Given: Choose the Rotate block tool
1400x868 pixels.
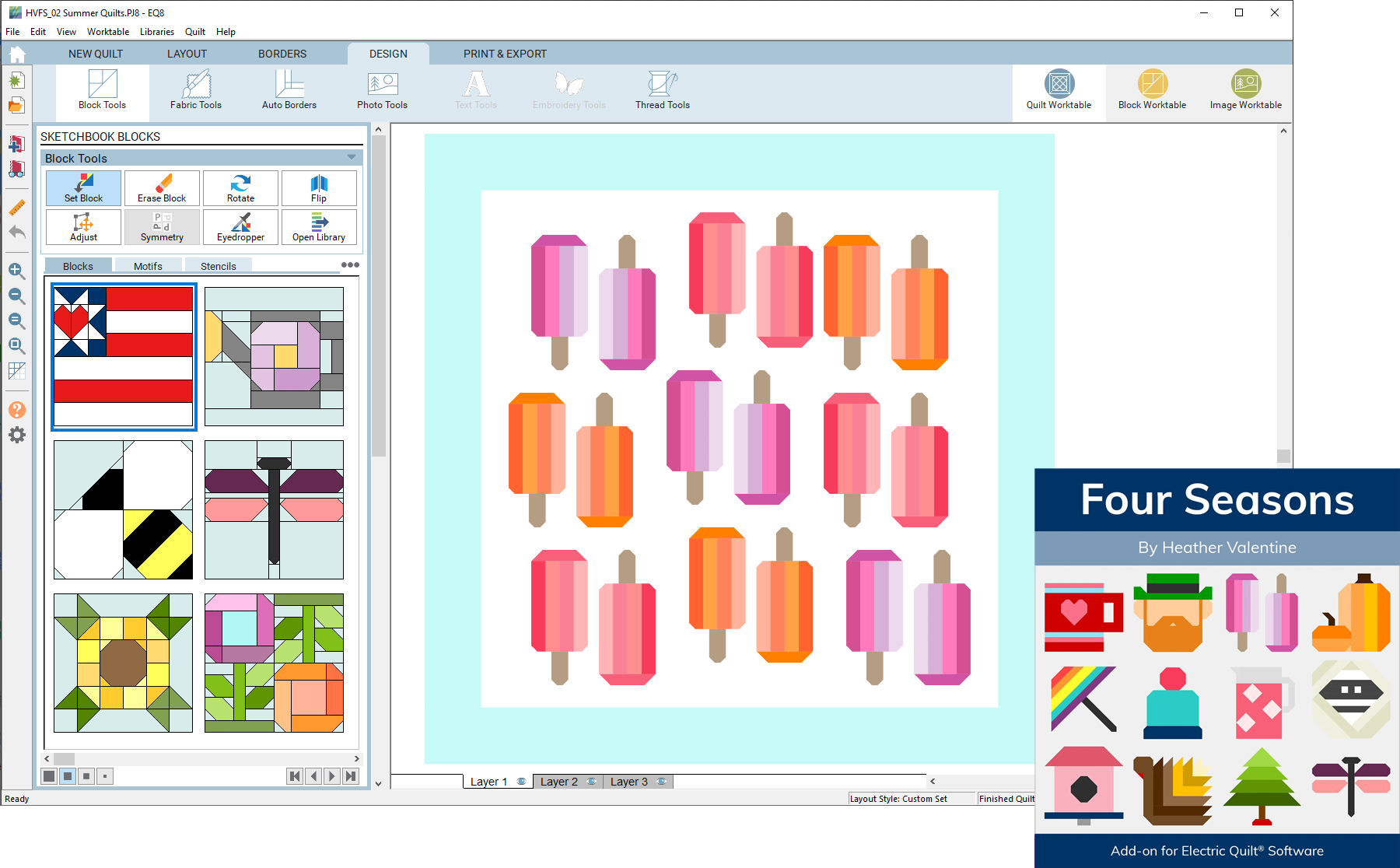Looking at the screenshot, I should pos(240,188).
